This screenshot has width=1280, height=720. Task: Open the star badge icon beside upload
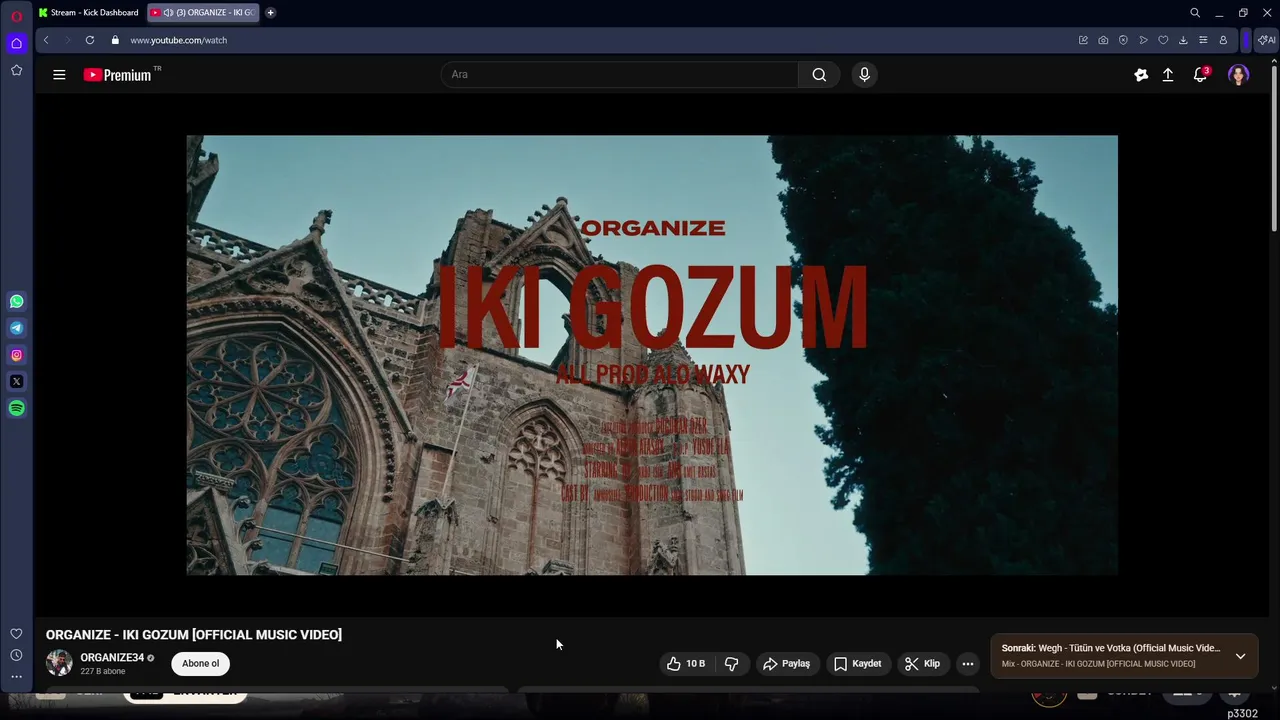(x=1141, y=75)
